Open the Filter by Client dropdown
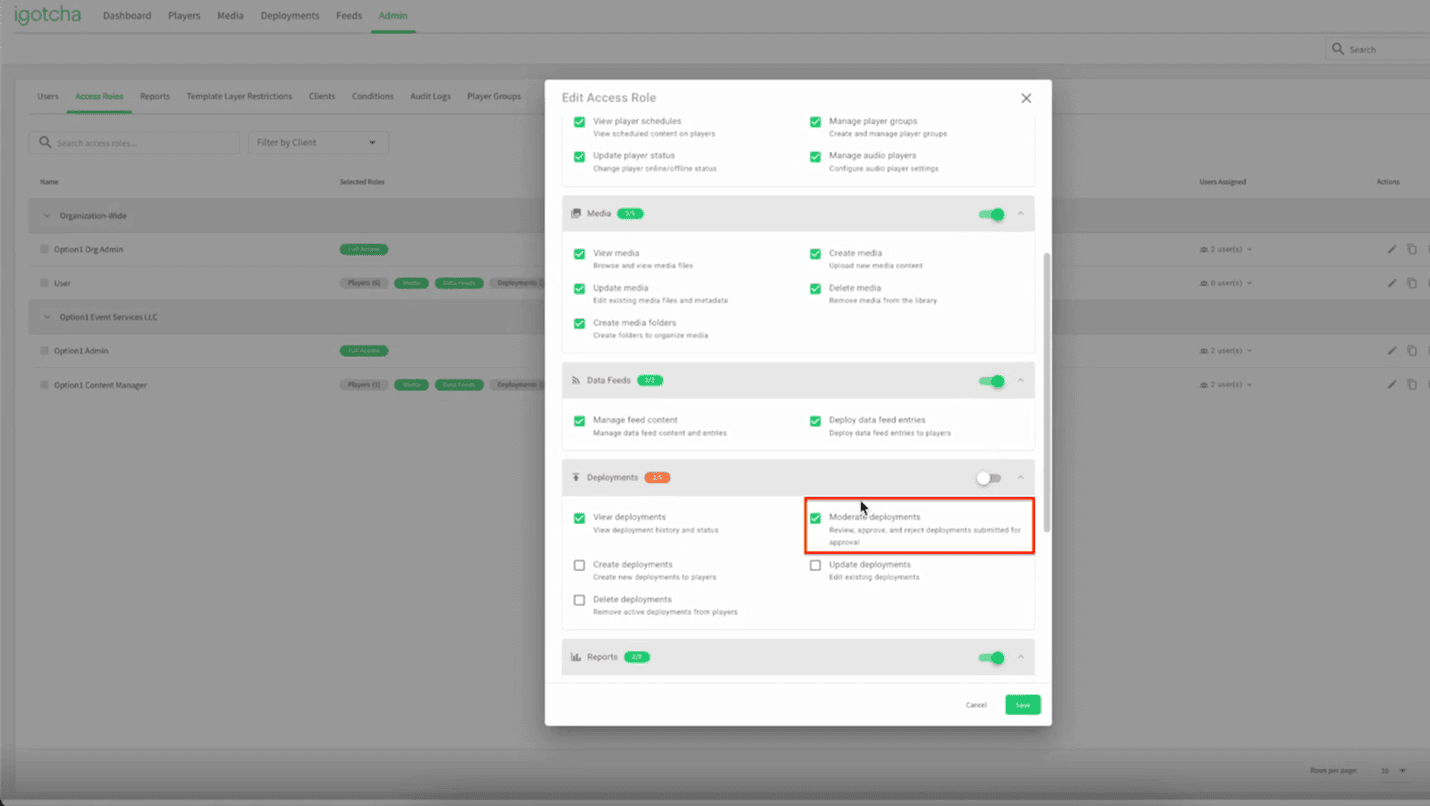 pos(318,143)
